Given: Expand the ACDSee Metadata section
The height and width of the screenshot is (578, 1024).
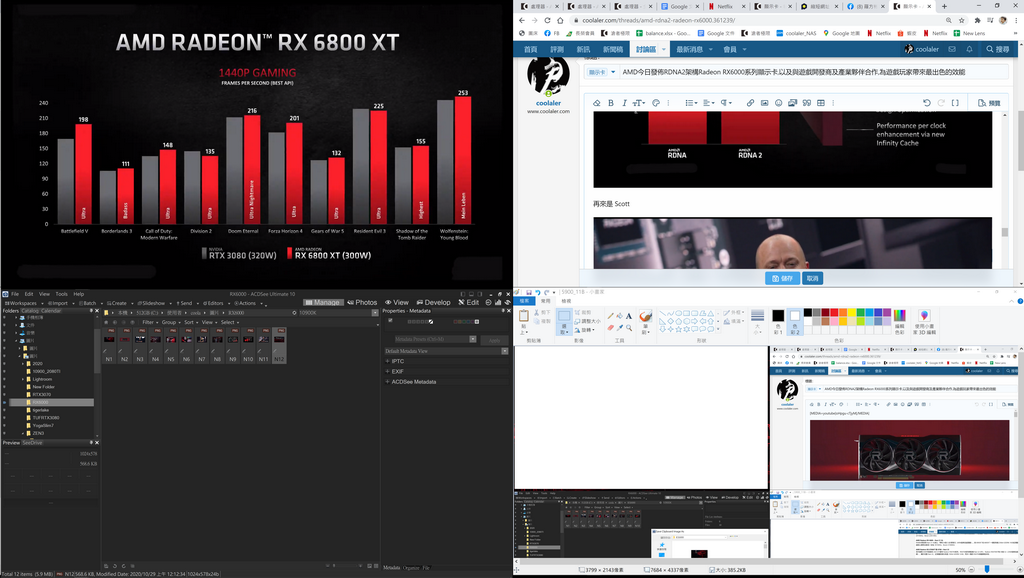Looking at the screenshot, I should pos(387,382).
